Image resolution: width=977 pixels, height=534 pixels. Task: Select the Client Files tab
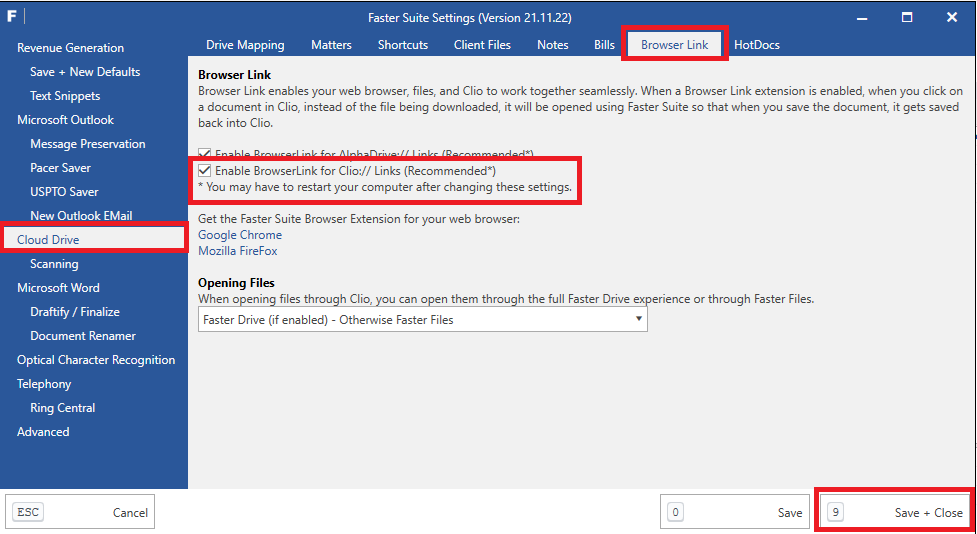click(x=482, y=45)
